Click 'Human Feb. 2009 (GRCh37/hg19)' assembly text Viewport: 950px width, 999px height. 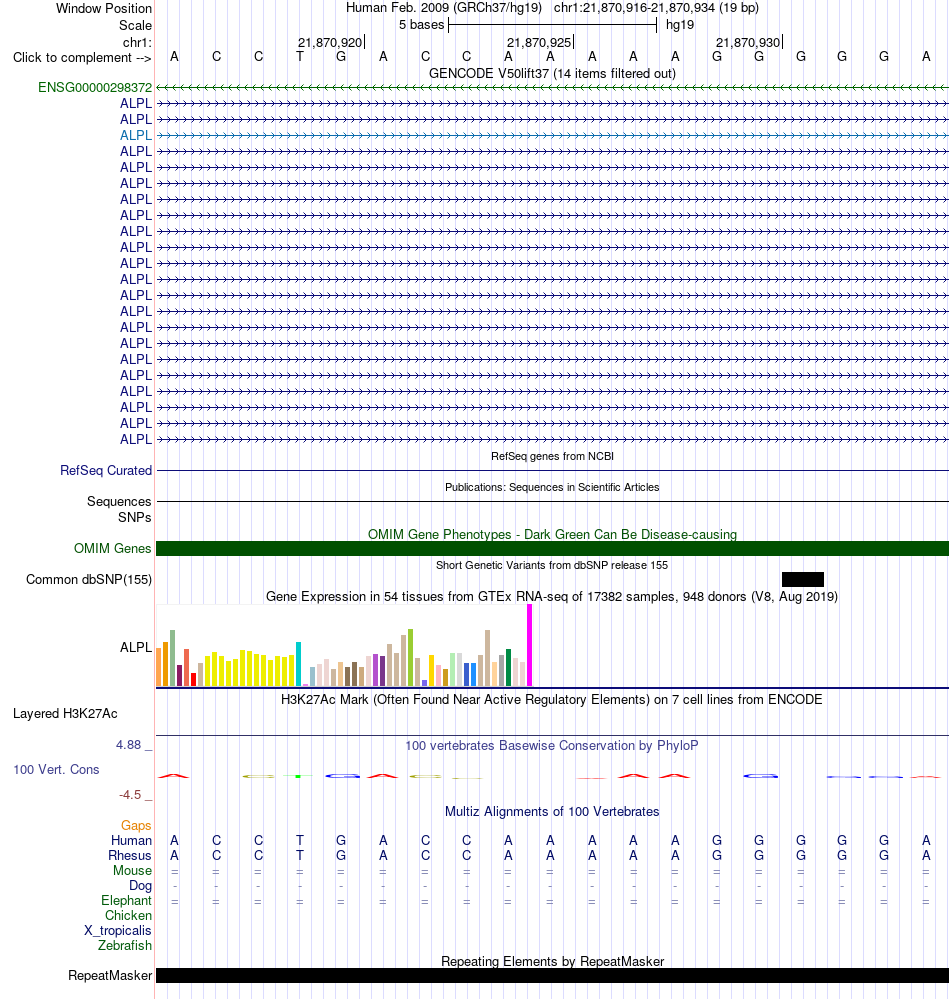click(444, 8)
